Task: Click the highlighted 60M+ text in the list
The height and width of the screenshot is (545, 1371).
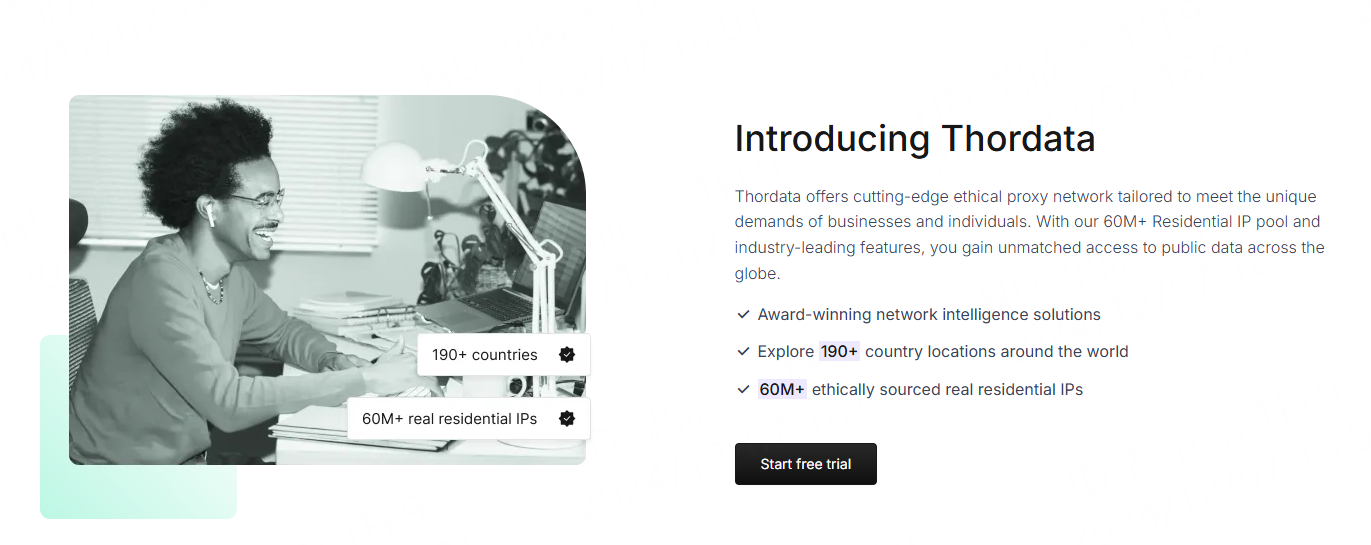Action: coord(782,389)
